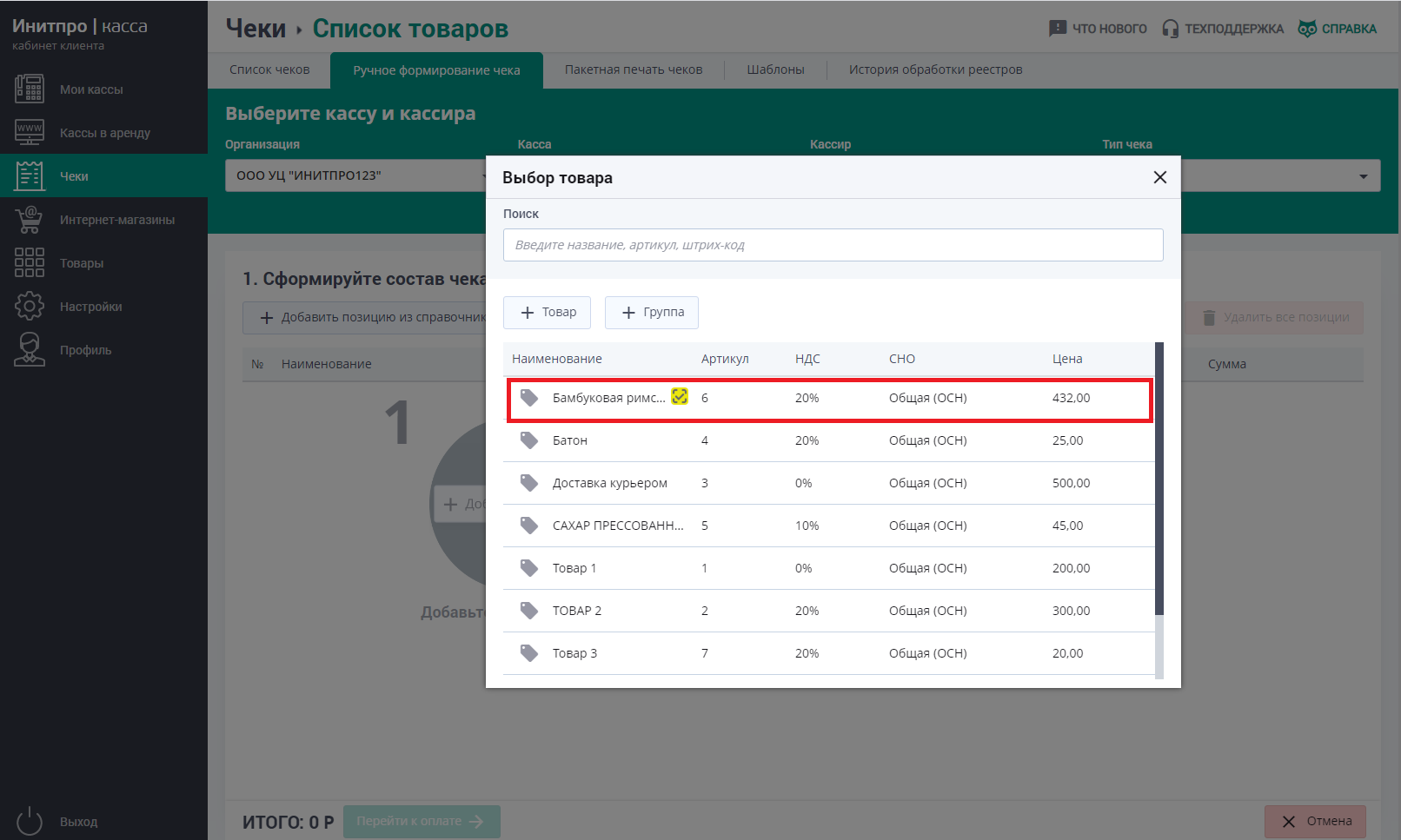Select the Товар 1 product name
Screen dimensions: 1401x840
[x=574, y=568]
